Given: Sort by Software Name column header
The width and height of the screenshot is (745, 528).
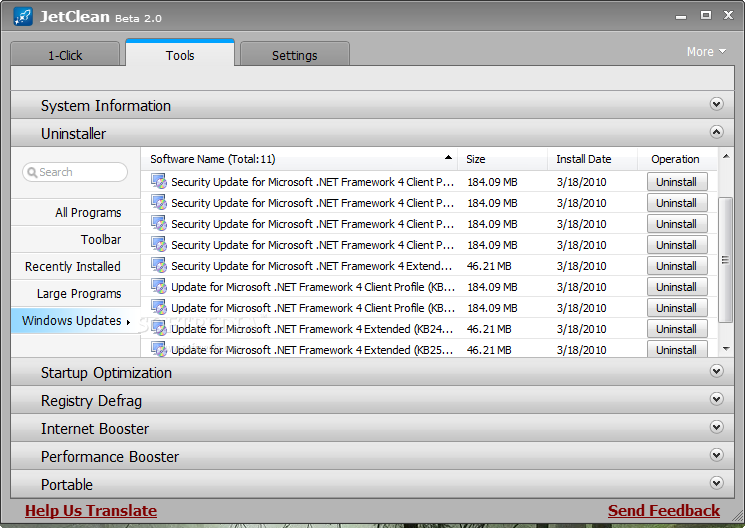Looking at the screenshot, I should (x=299, y=159).
